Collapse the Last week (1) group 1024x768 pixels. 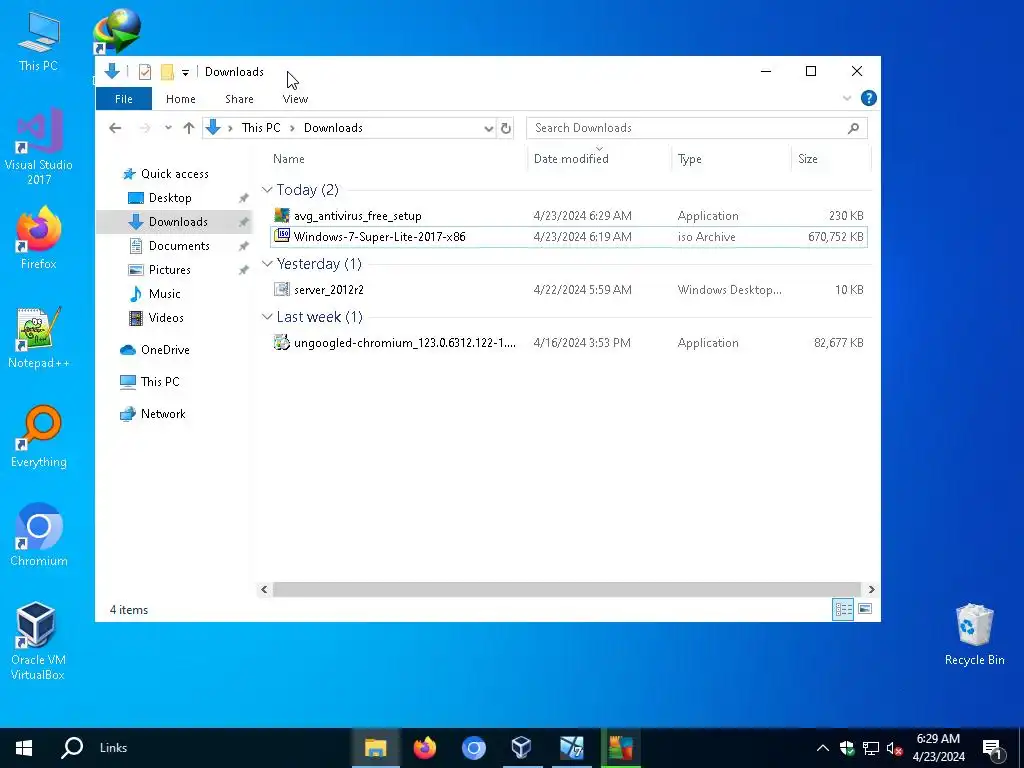point(267,317)
